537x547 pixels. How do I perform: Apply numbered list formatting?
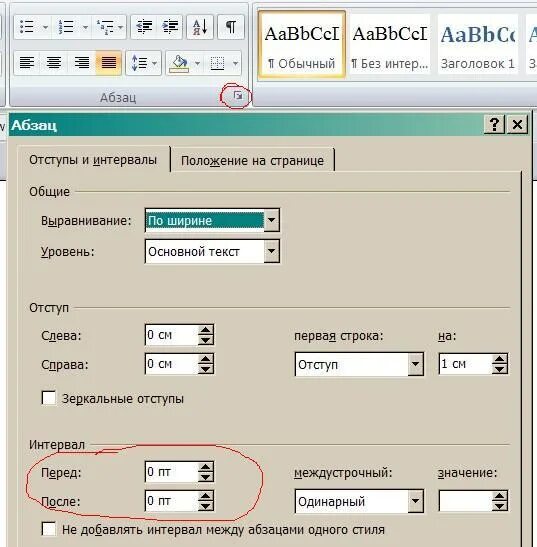pyautogui.click(x=66, y=27)
